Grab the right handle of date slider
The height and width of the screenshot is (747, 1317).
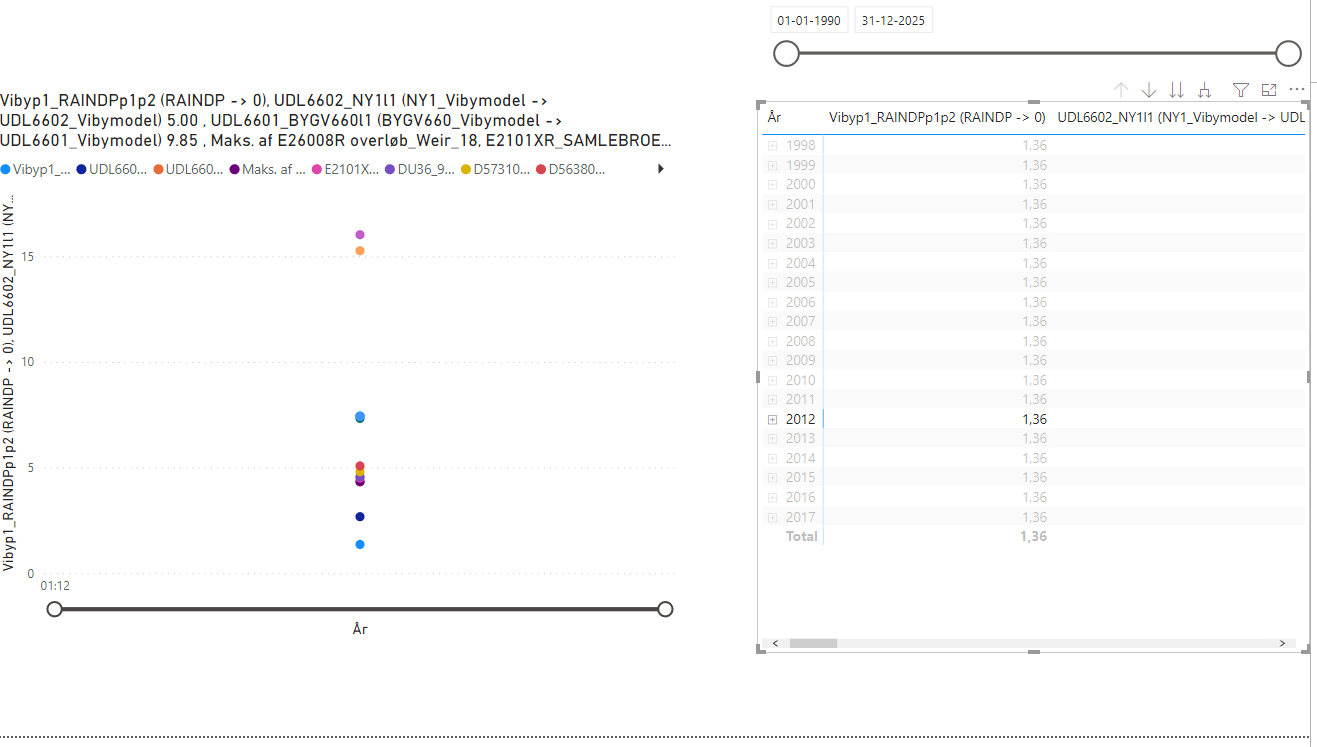tap(1289, 54)
